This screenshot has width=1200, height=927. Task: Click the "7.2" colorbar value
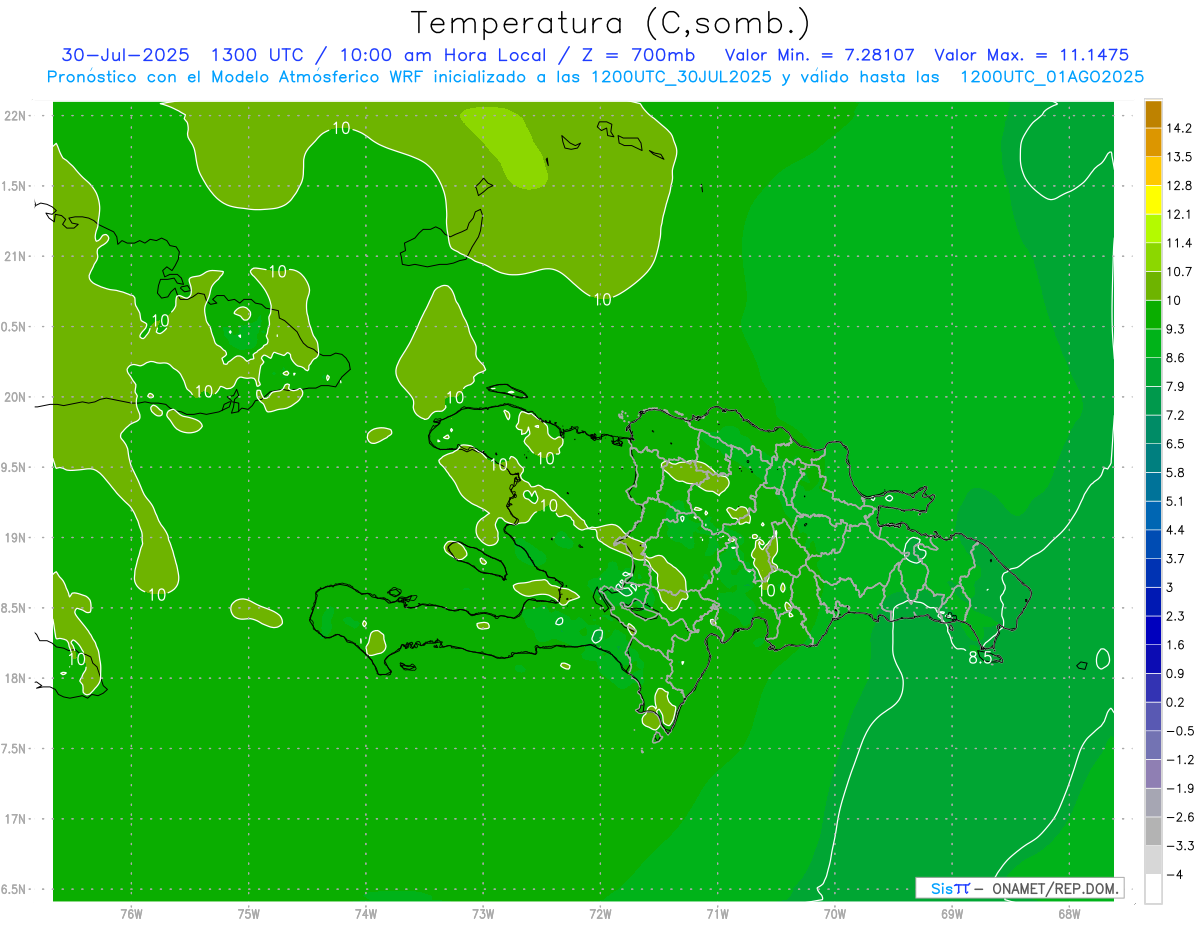point(1175,415)
